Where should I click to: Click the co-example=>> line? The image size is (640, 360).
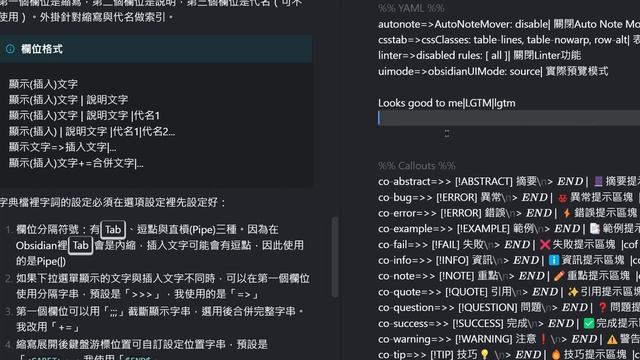(509, 229)
